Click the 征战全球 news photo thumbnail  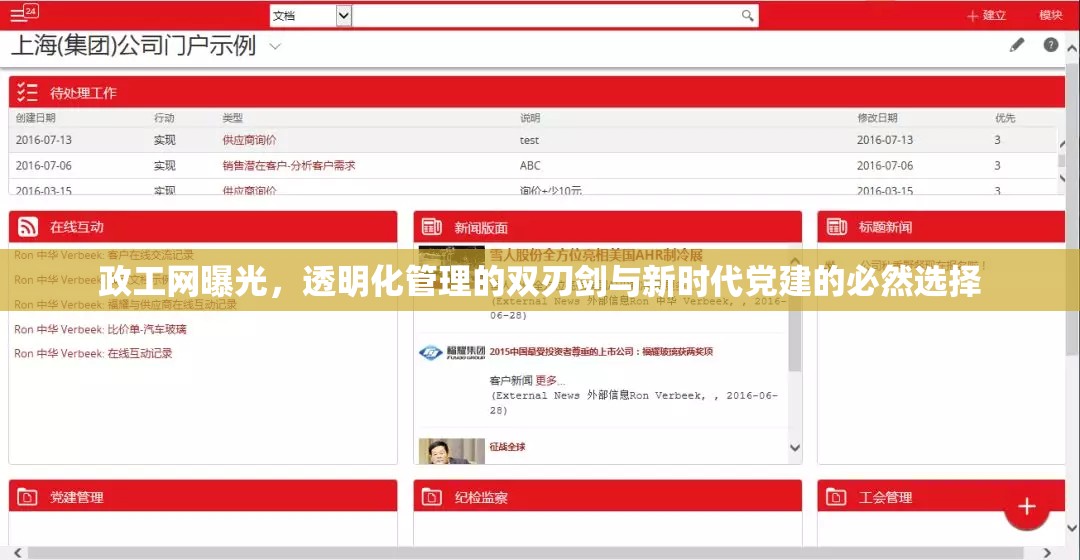(452, 451)
